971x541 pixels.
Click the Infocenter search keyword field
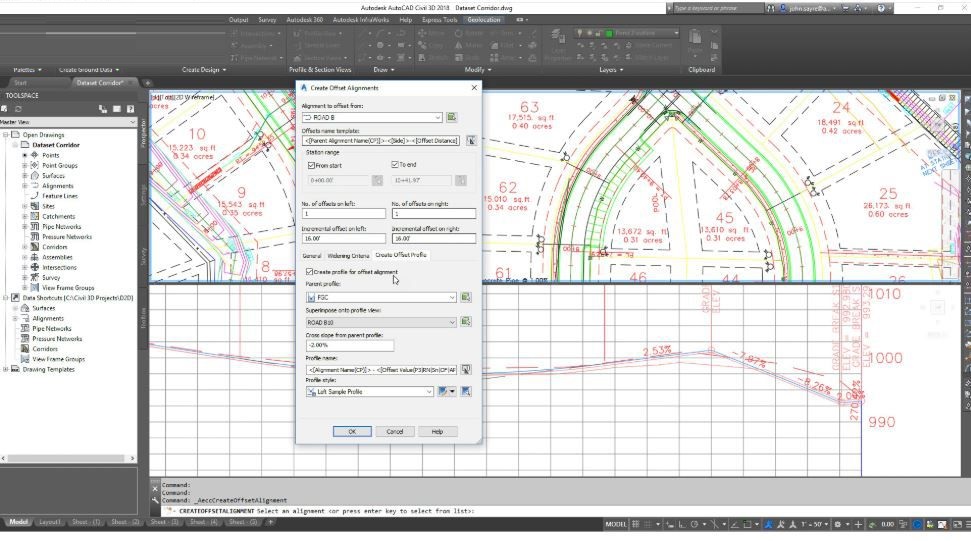coord(717,8)
